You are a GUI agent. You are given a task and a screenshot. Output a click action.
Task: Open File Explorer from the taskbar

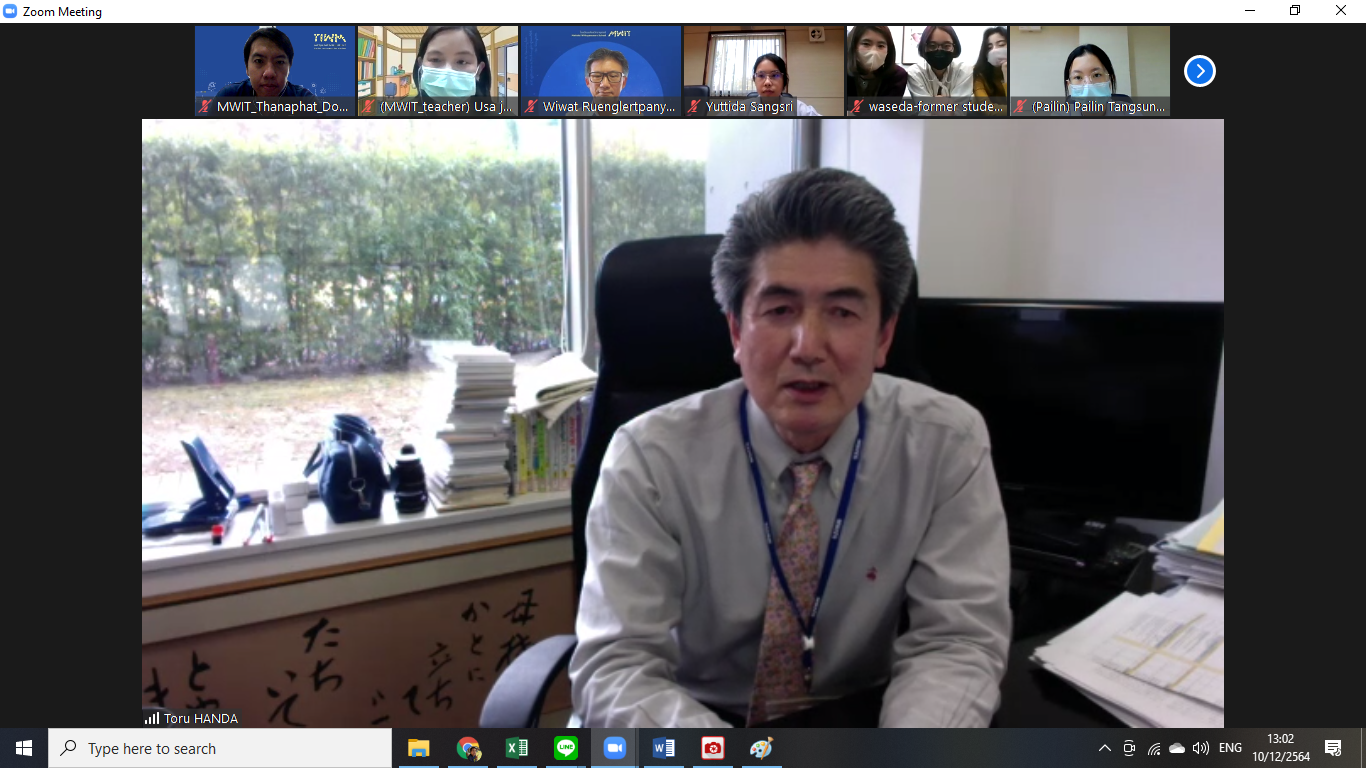419,748
